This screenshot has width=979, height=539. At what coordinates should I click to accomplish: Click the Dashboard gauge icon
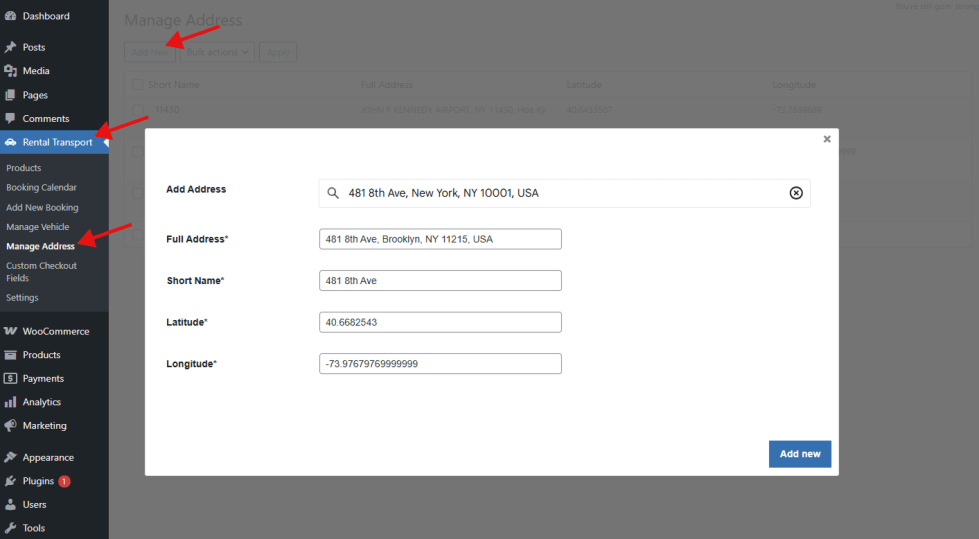(x=10, y=16)
